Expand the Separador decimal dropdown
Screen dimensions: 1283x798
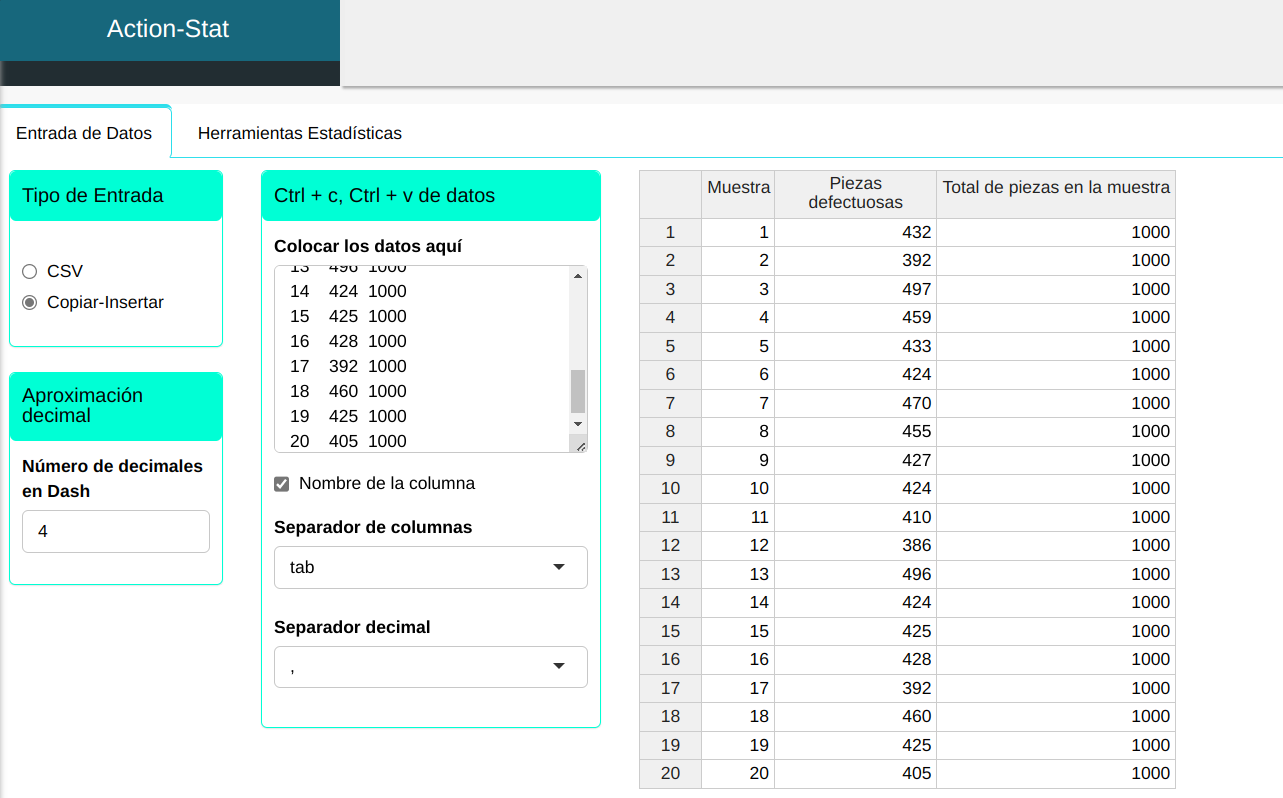point(430,667)
